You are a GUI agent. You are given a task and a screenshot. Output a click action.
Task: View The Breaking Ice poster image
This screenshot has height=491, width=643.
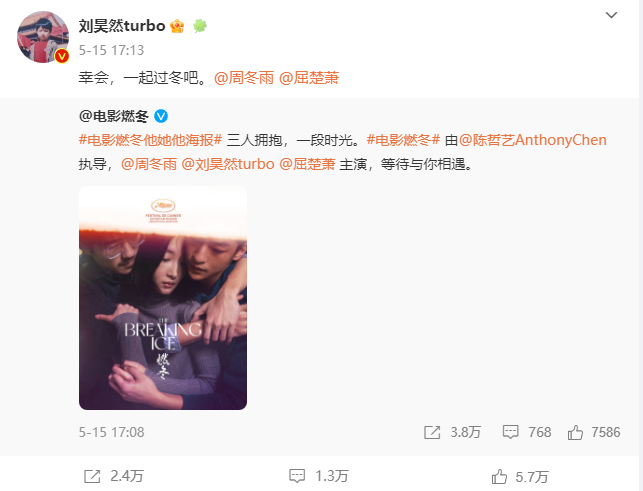click(x=163, y=298)
